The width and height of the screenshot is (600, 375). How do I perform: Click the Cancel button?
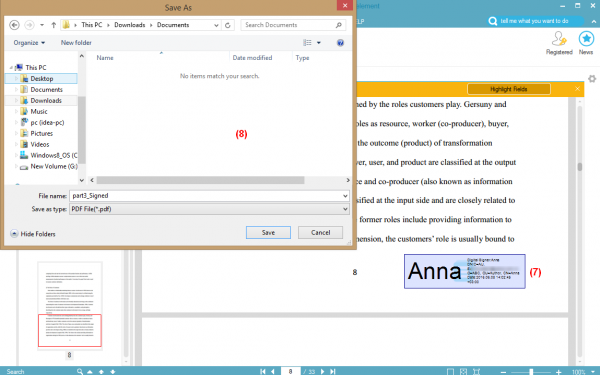(x=320, y=233)
